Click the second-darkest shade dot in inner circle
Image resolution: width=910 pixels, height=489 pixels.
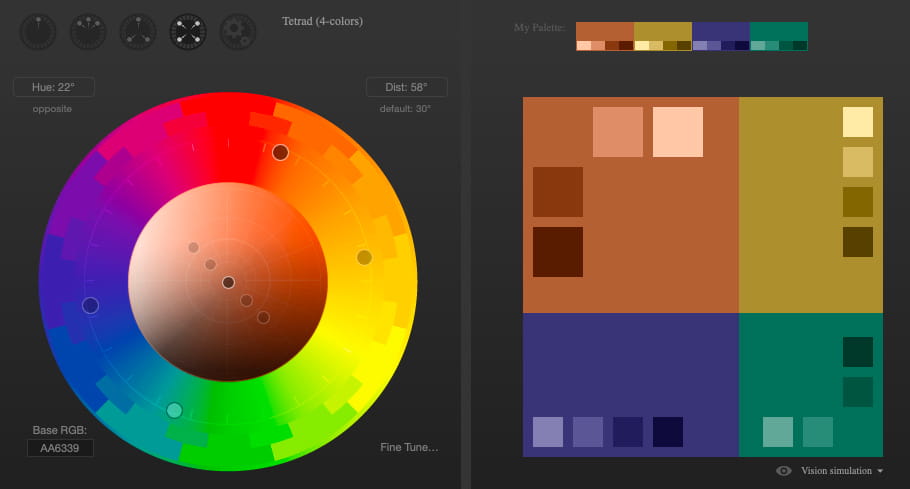[246, 300]
